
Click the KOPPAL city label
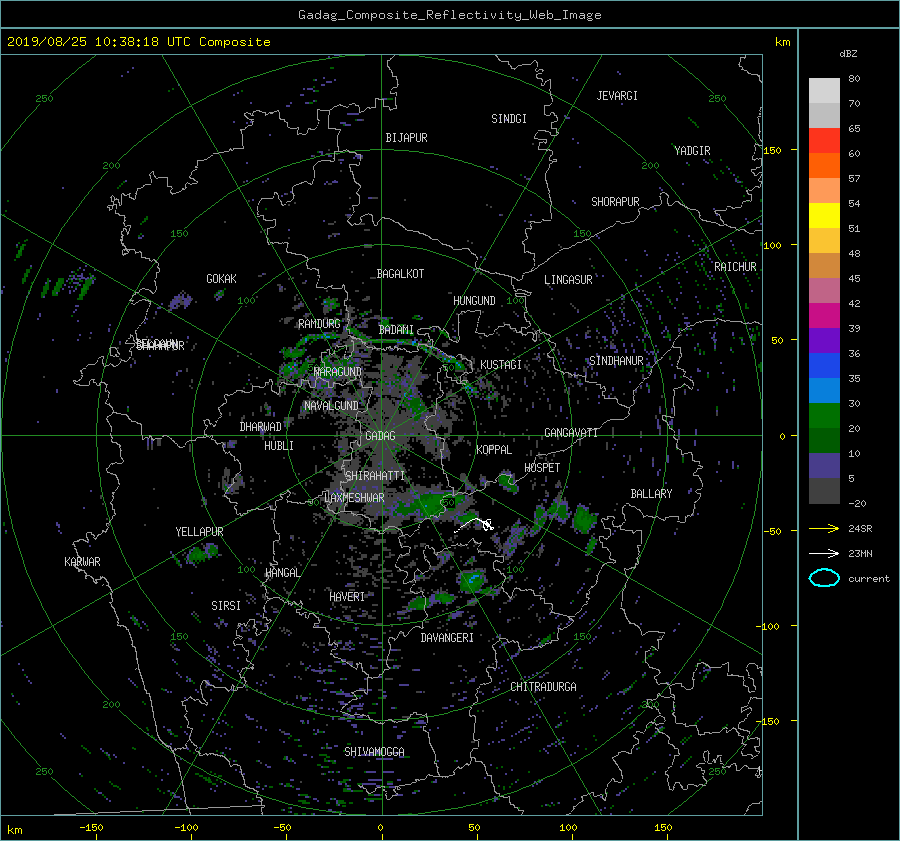[494, 450]
